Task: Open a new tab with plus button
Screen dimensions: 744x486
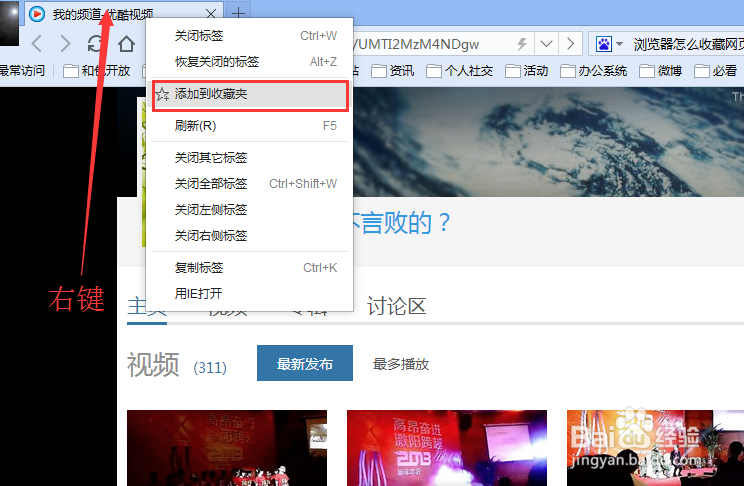Action: click(238, 13)
